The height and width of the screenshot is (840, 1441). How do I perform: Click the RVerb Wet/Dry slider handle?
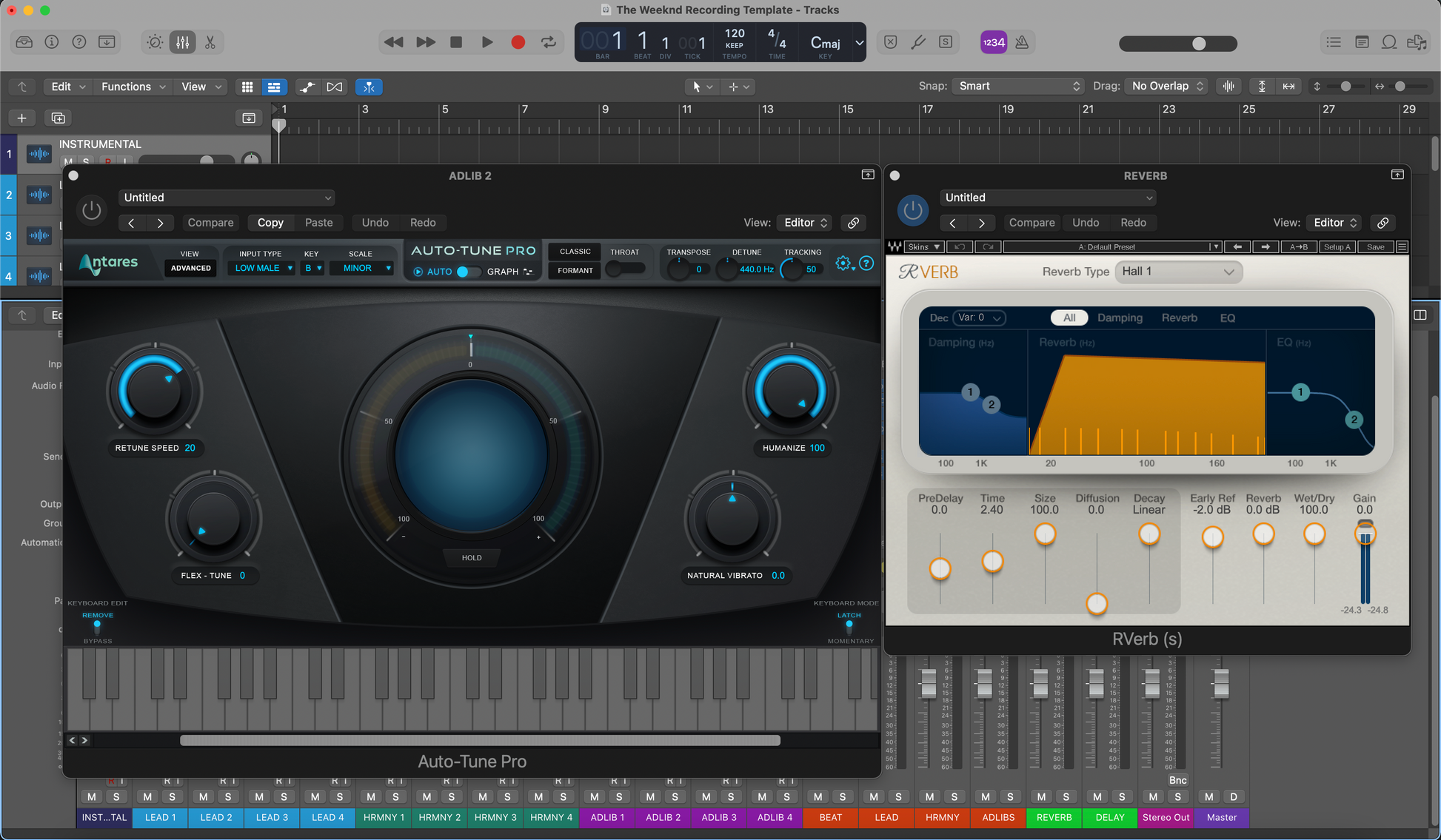coord(1314,534)
